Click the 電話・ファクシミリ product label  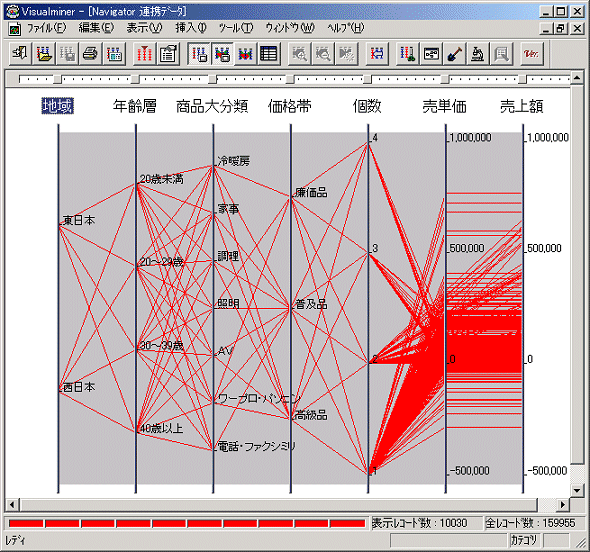(257, 446)
